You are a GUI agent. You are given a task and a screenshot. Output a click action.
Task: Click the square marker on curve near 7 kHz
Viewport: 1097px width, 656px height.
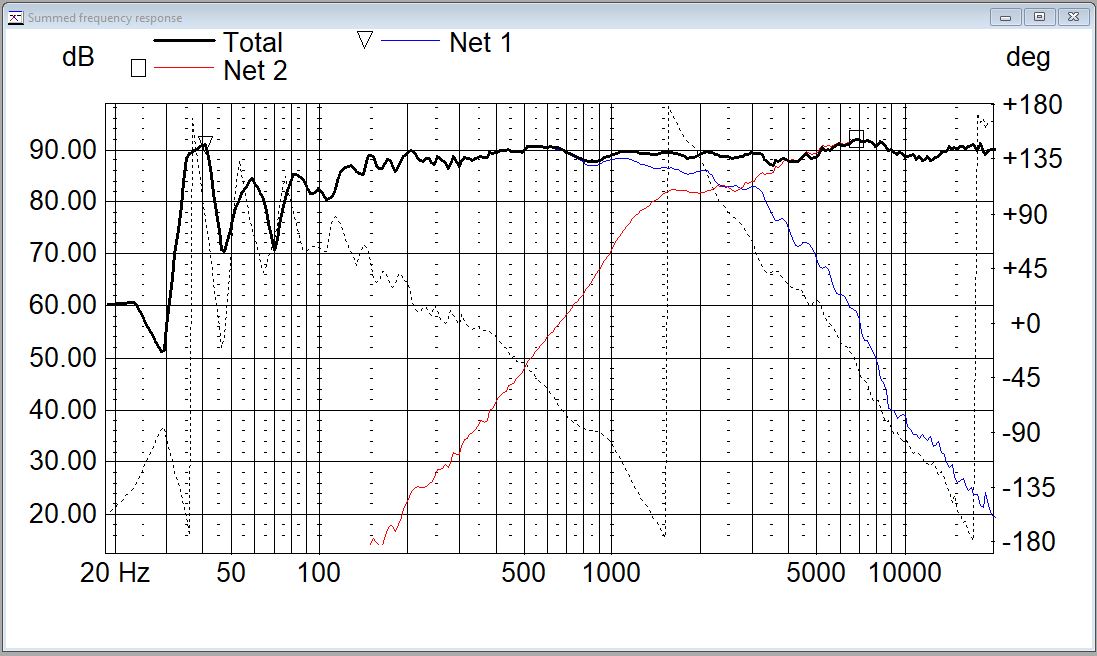[x=856, y=138]
